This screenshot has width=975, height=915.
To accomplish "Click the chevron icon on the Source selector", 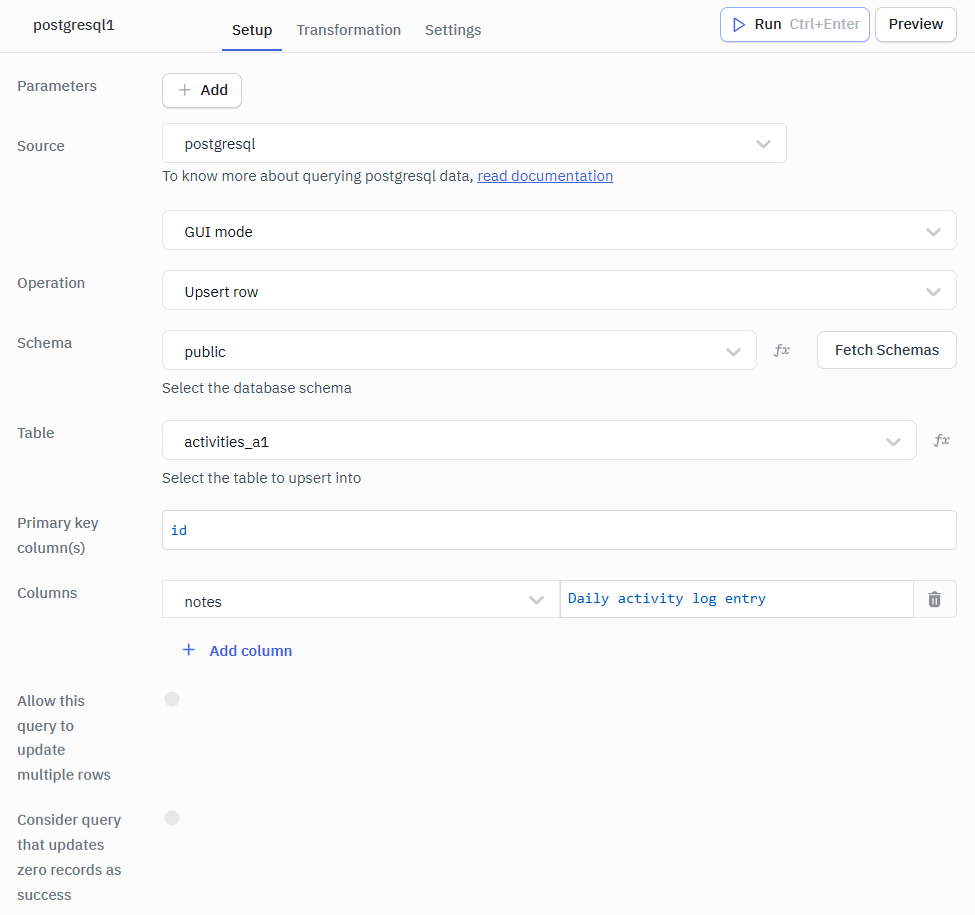I will pyautogui.click(x=763, y=143).
